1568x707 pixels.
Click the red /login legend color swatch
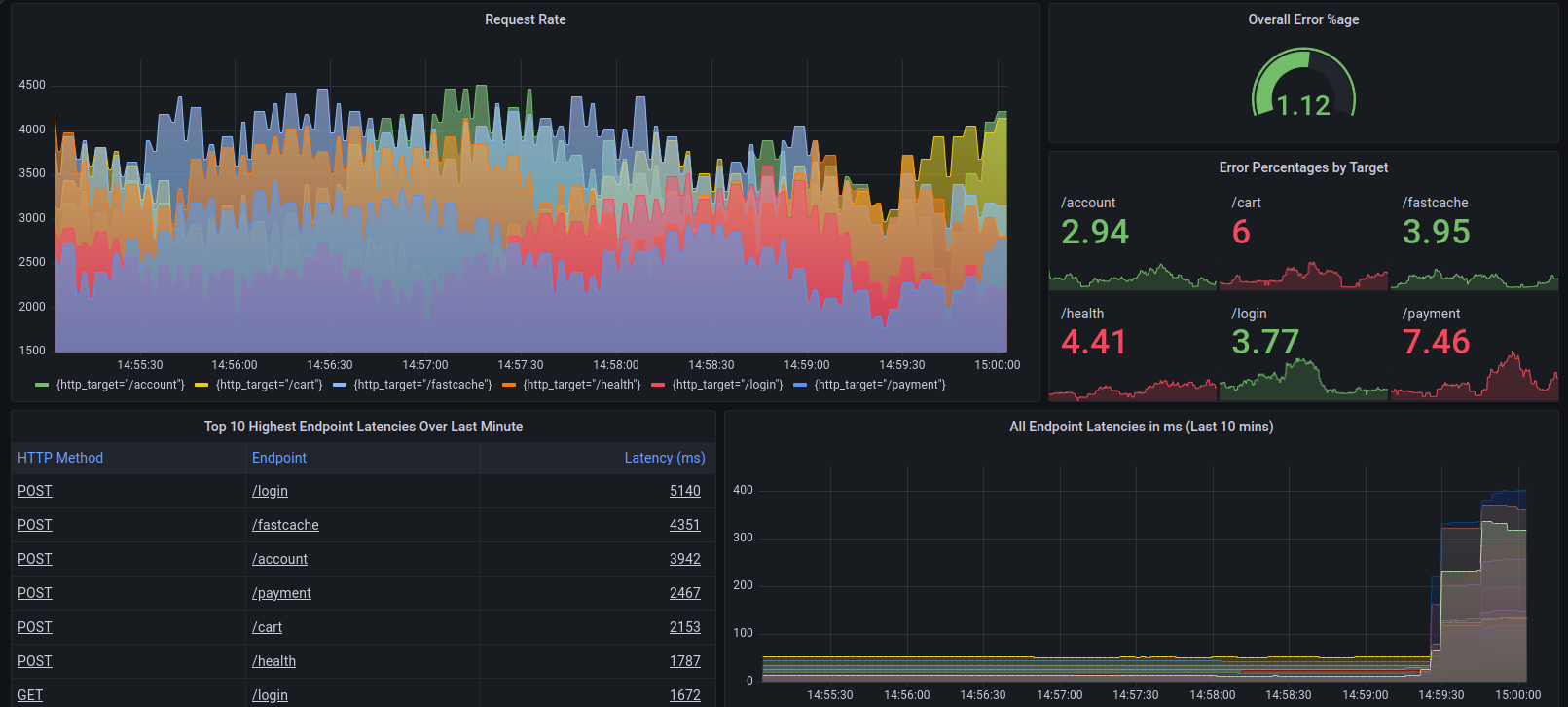[658, 385]
